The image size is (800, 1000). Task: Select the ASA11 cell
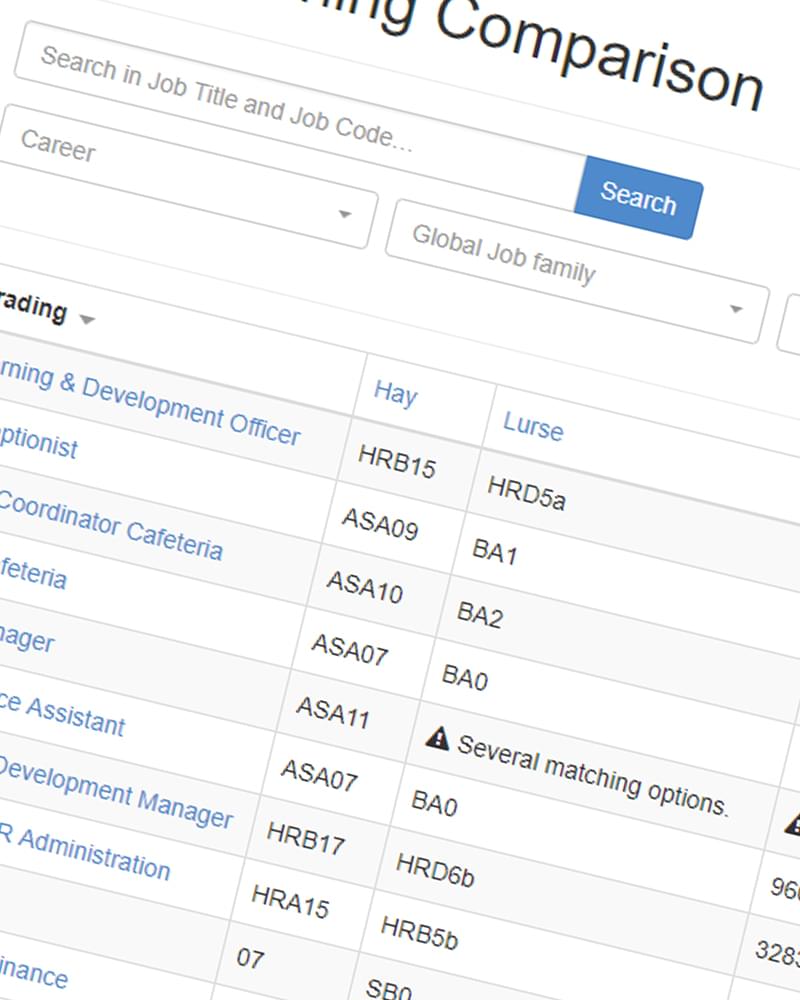334,712
